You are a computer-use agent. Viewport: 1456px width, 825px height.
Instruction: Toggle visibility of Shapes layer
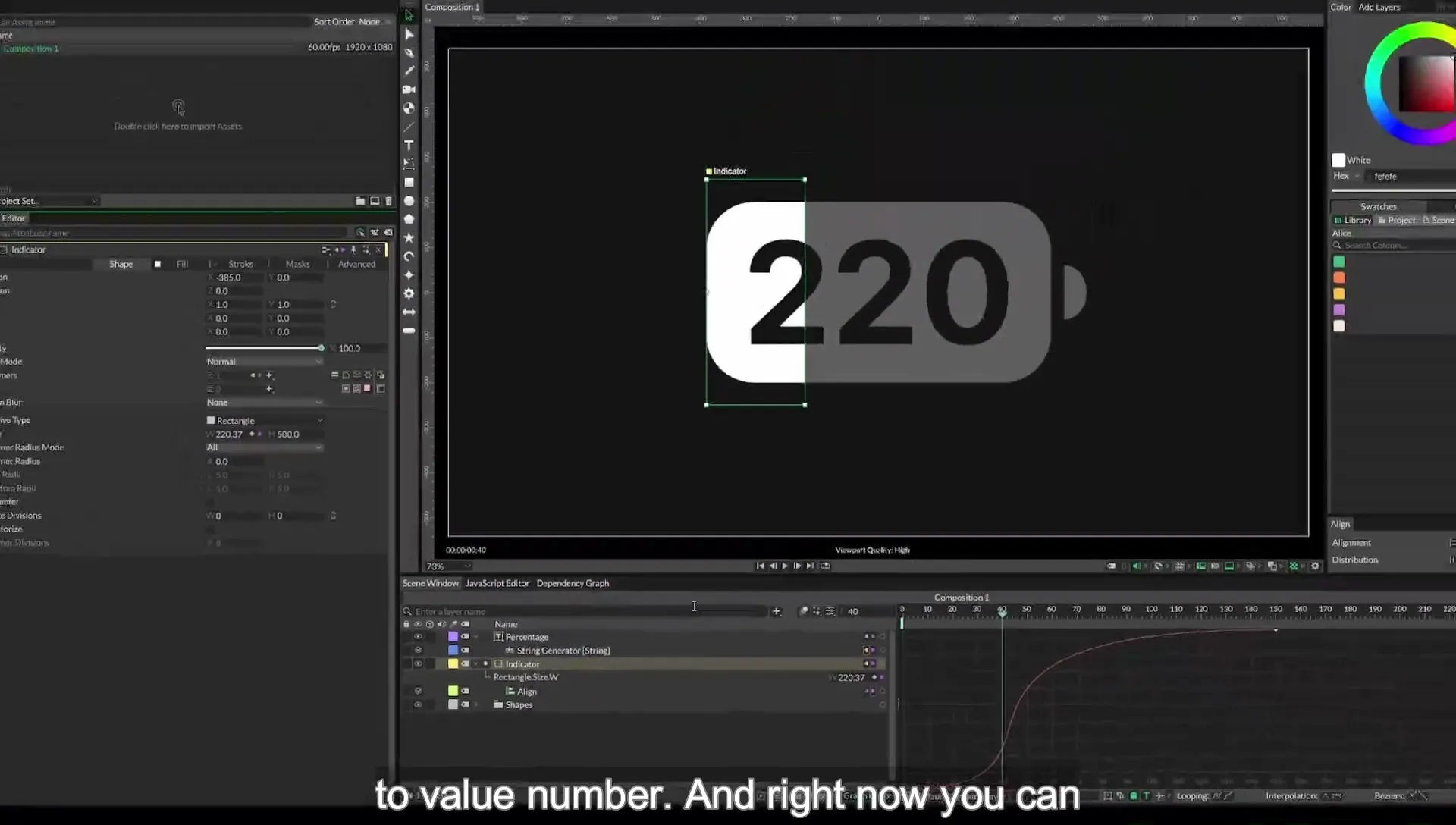(418, 704)
